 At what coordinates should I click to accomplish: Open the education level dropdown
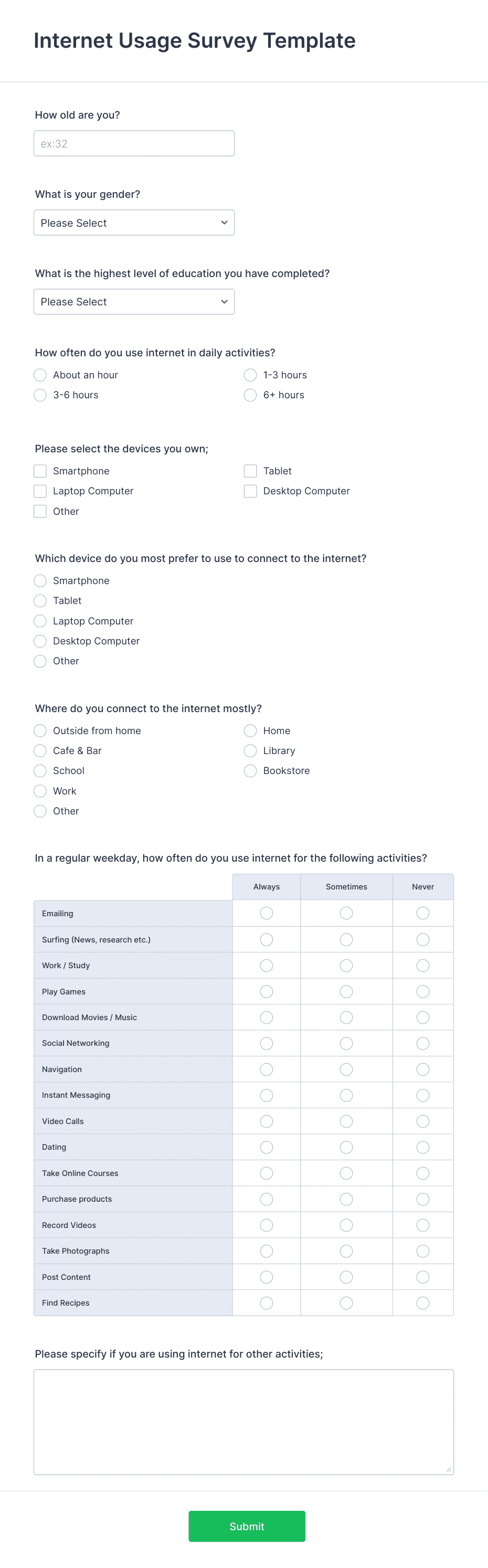pyautogui.click(x=134, y=301)
